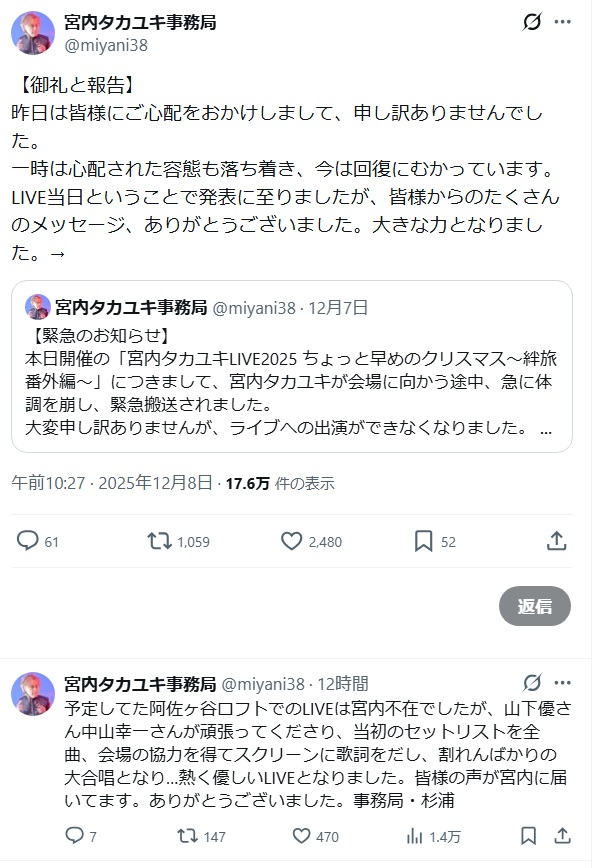The width and height of the screenshot is (609, 868).
Task: Click the main post profile avatar
Action: coord(32,33)
